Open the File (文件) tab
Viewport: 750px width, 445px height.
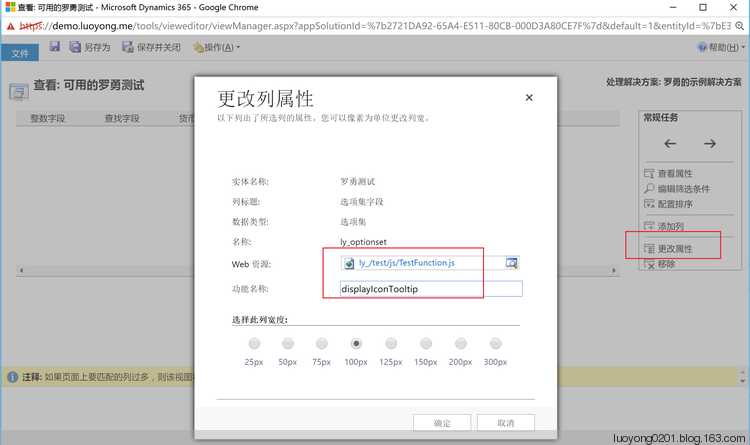(20, 53)
